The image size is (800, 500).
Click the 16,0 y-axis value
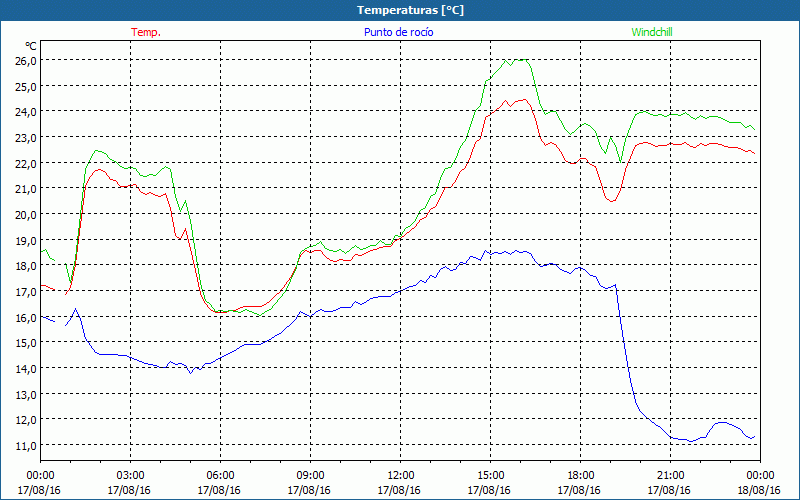25,317
